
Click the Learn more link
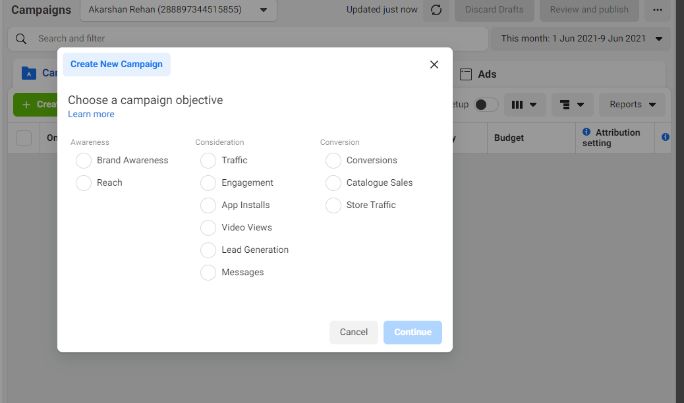91,114
